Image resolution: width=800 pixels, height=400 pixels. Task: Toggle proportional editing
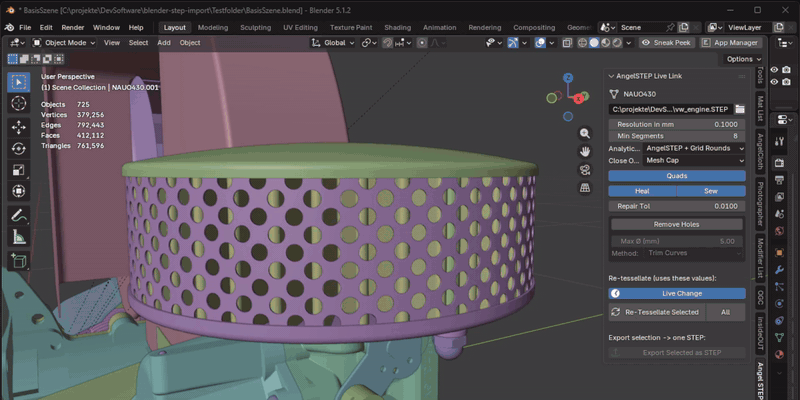(422, 43)
